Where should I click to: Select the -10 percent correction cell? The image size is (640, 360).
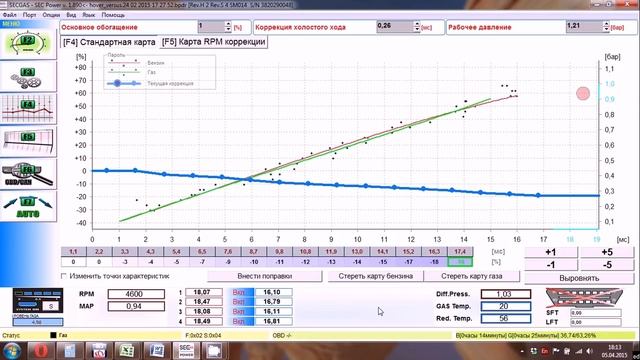coord(254,262)
